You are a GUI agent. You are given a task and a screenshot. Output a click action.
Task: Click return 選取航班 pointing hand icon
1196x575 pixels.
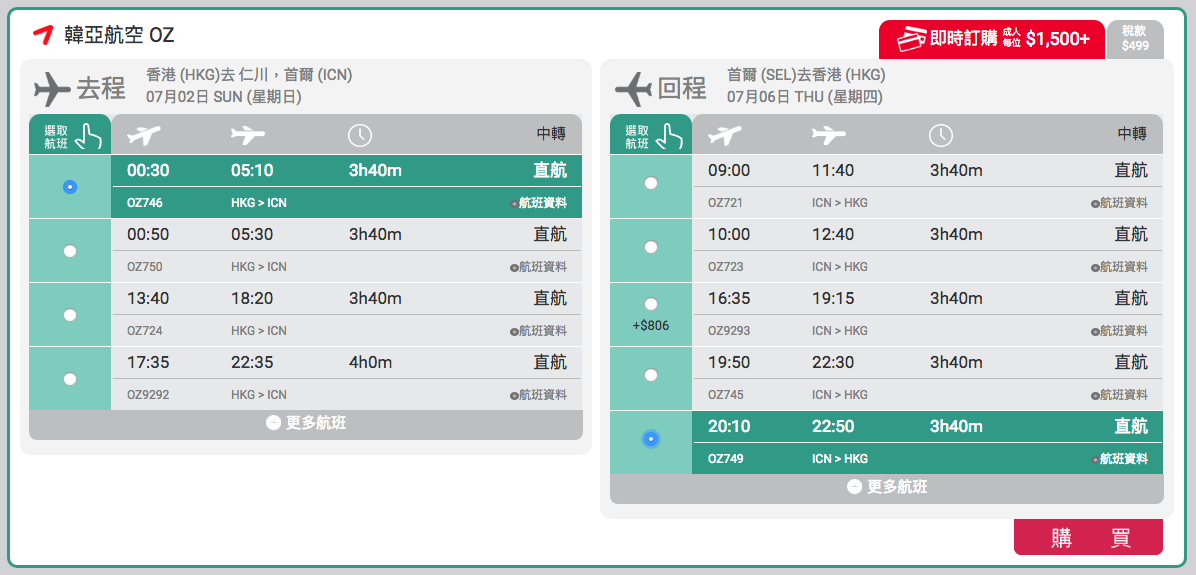(672, 136)
